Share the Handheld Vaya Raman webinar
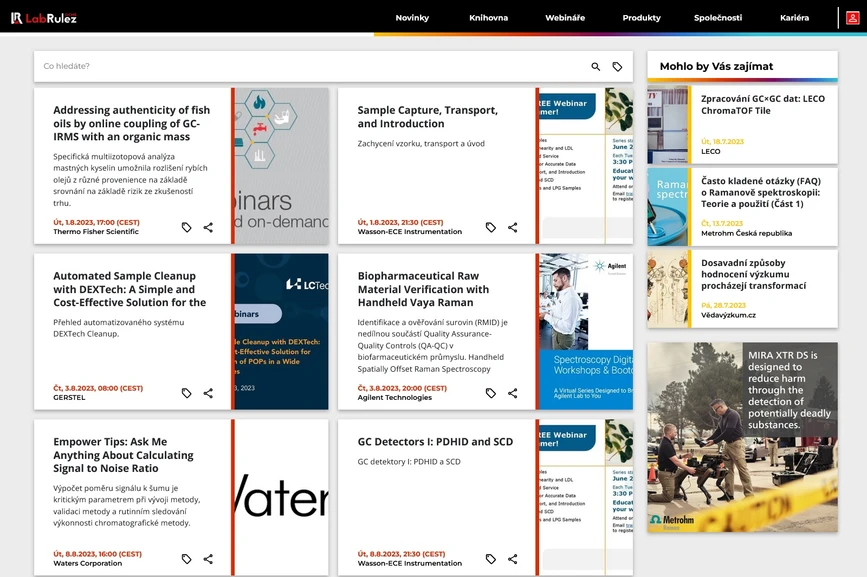This screenshot has height=577, width=867. pyautogui.click(x=513, y=393)
